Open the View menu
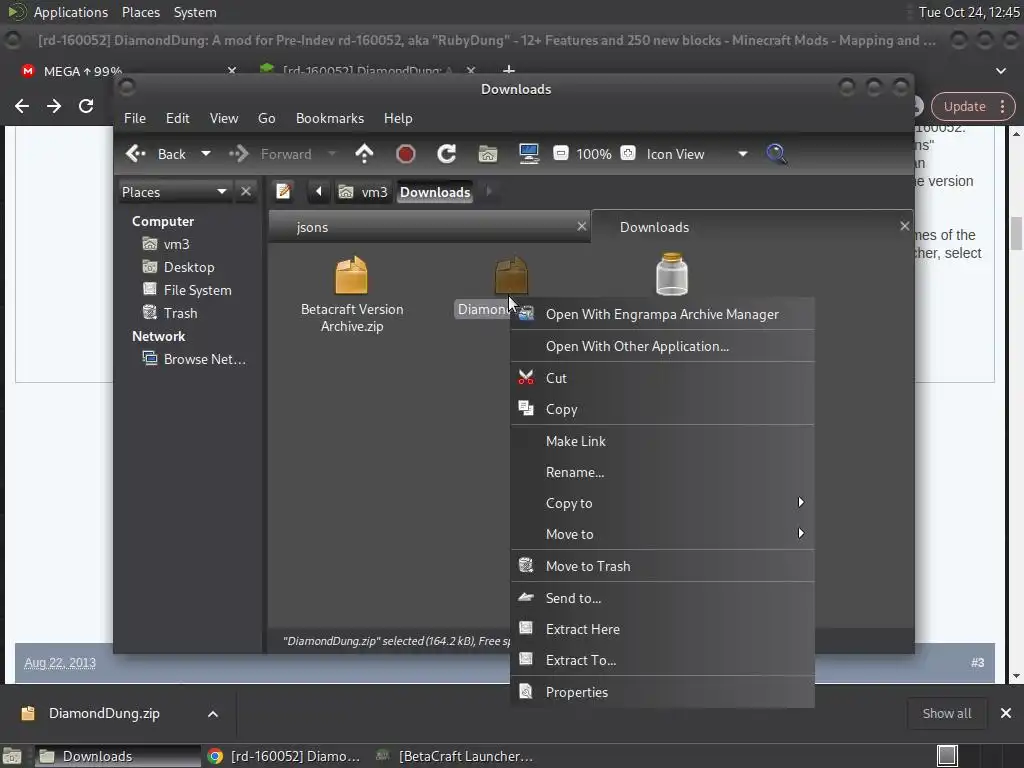This screenshot has height=768, width=1024. (224, 118)
